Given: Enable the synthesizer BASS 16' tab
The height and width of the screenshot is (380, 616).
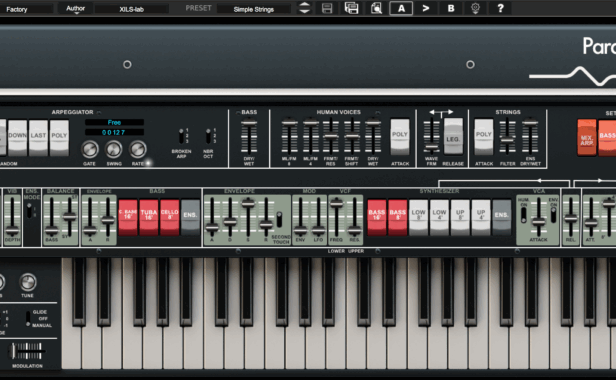Looking at the screenshot, I should coord(376,217).
